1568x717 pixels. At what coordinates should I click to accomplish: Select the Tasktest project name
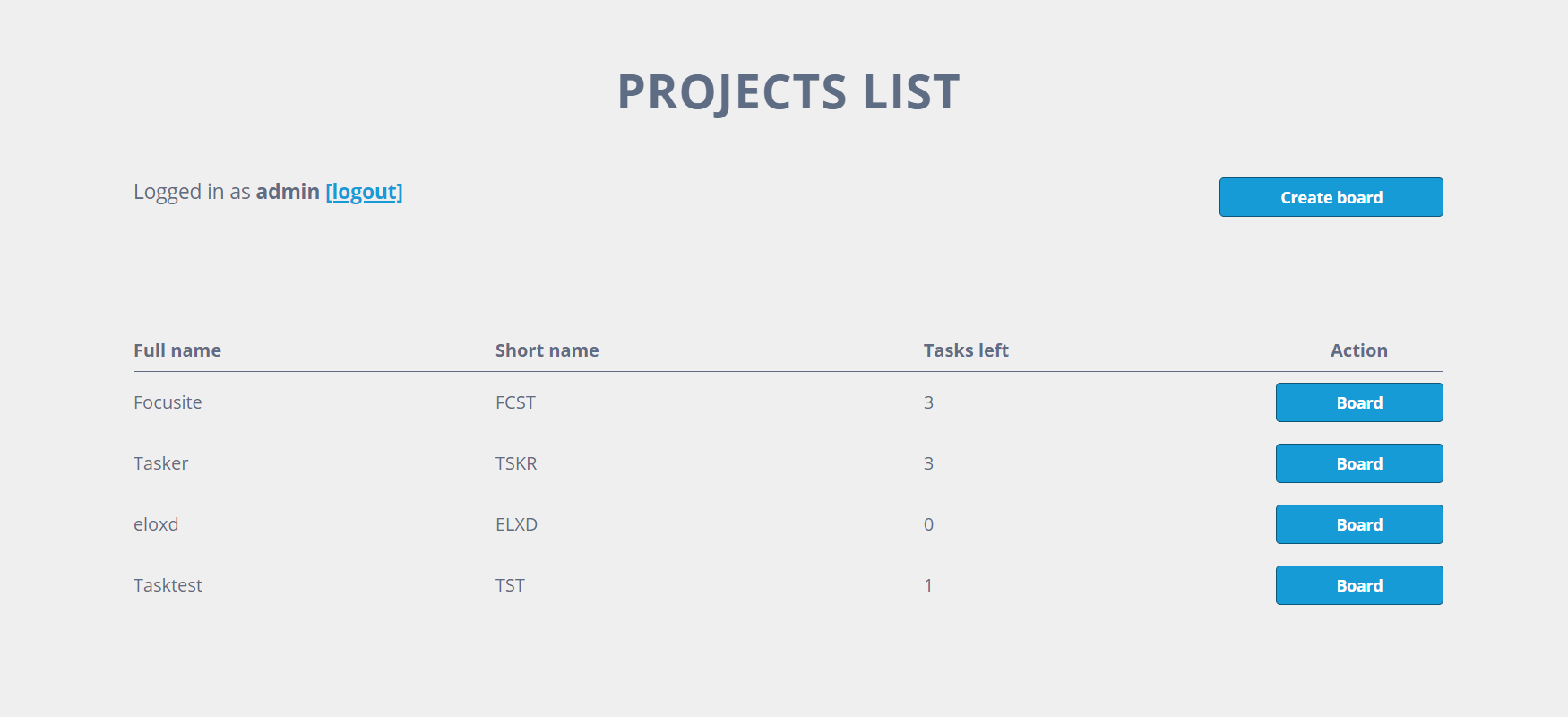[x=168, y=585]
